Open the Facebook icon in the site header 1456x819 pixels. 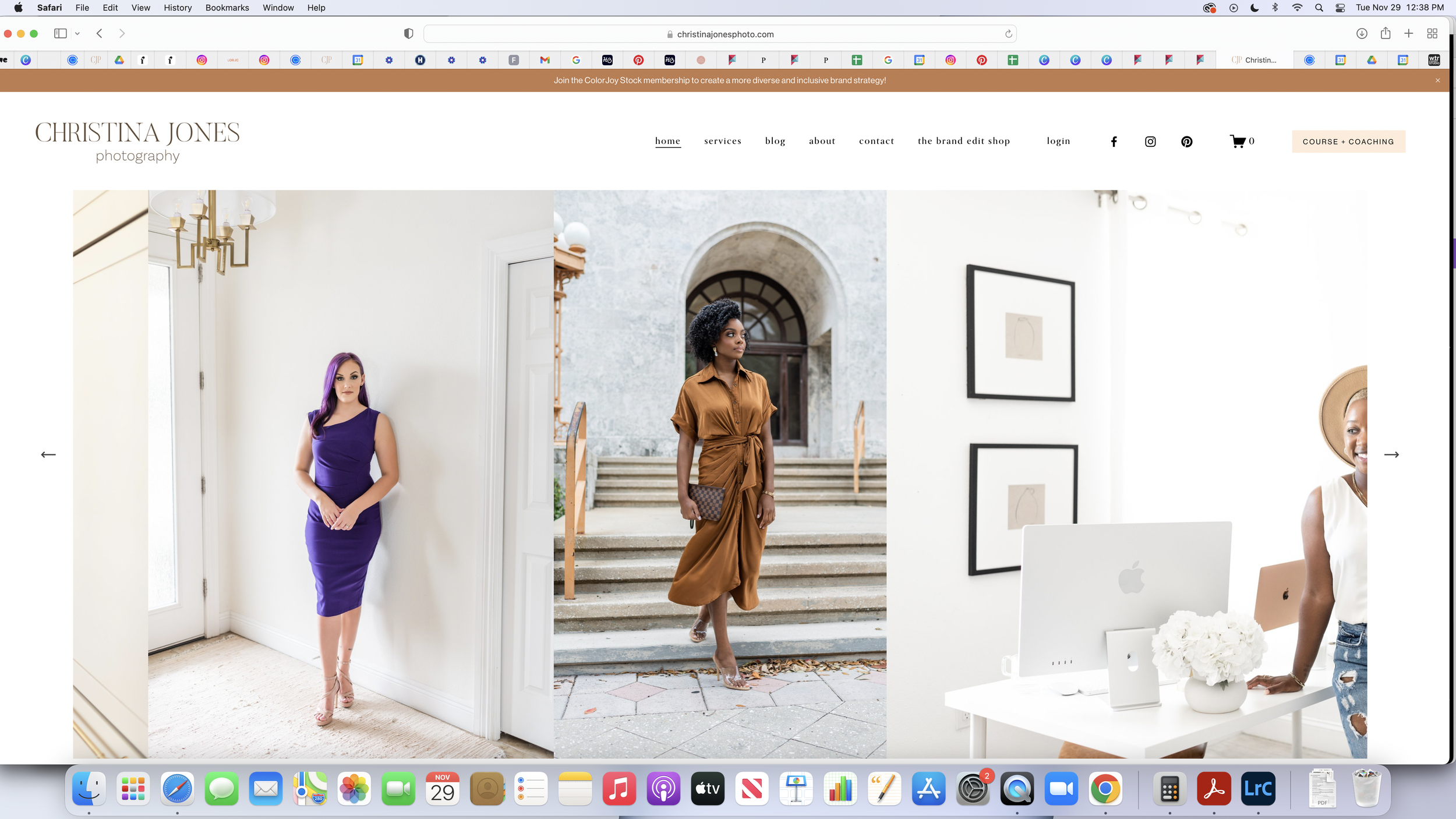coord(1114,142)
